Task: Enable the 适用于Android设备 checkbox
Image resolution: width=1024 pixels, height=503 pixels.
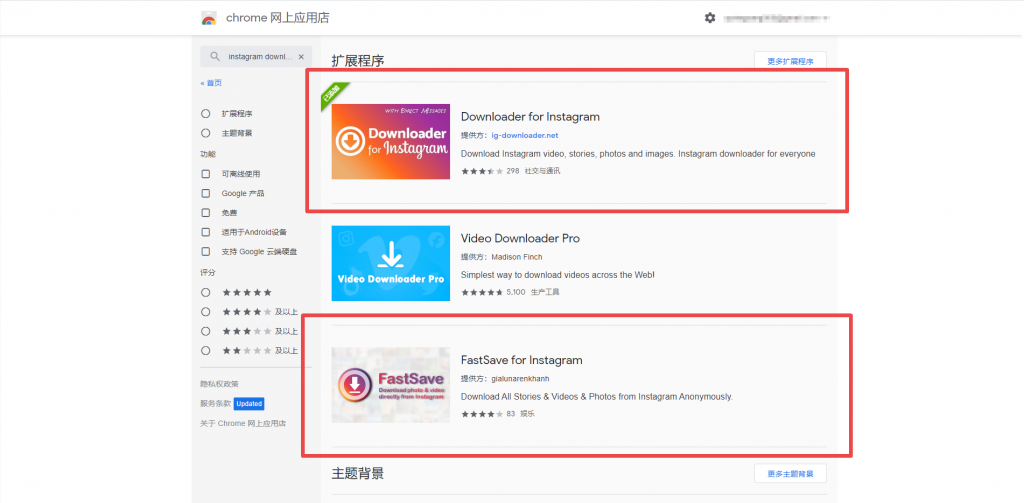Action: pyautogui.click(x=206, y=232)
